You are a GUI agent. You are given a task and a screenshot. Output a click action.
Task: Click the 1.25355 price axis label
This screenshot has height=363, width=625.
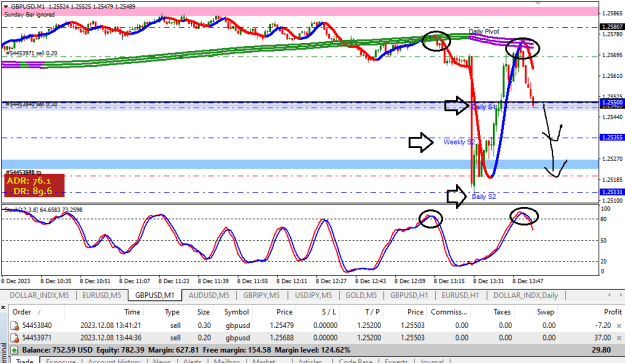[612, 137]
